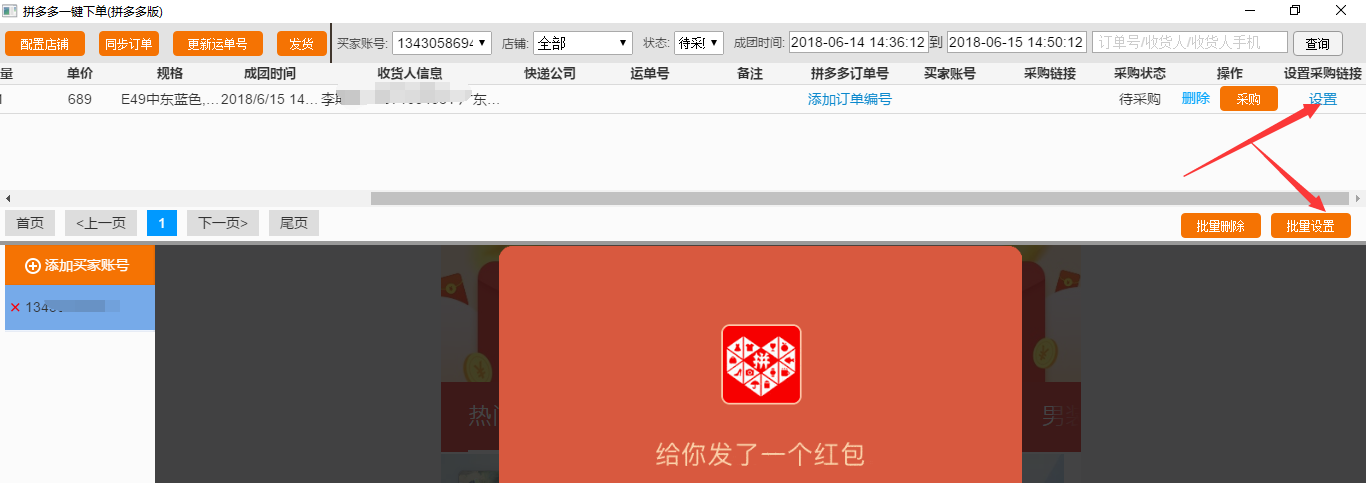The width and height of the screenshot is (1366, 483).
Task: Click the 发货 button
Action: coord(302,44)
